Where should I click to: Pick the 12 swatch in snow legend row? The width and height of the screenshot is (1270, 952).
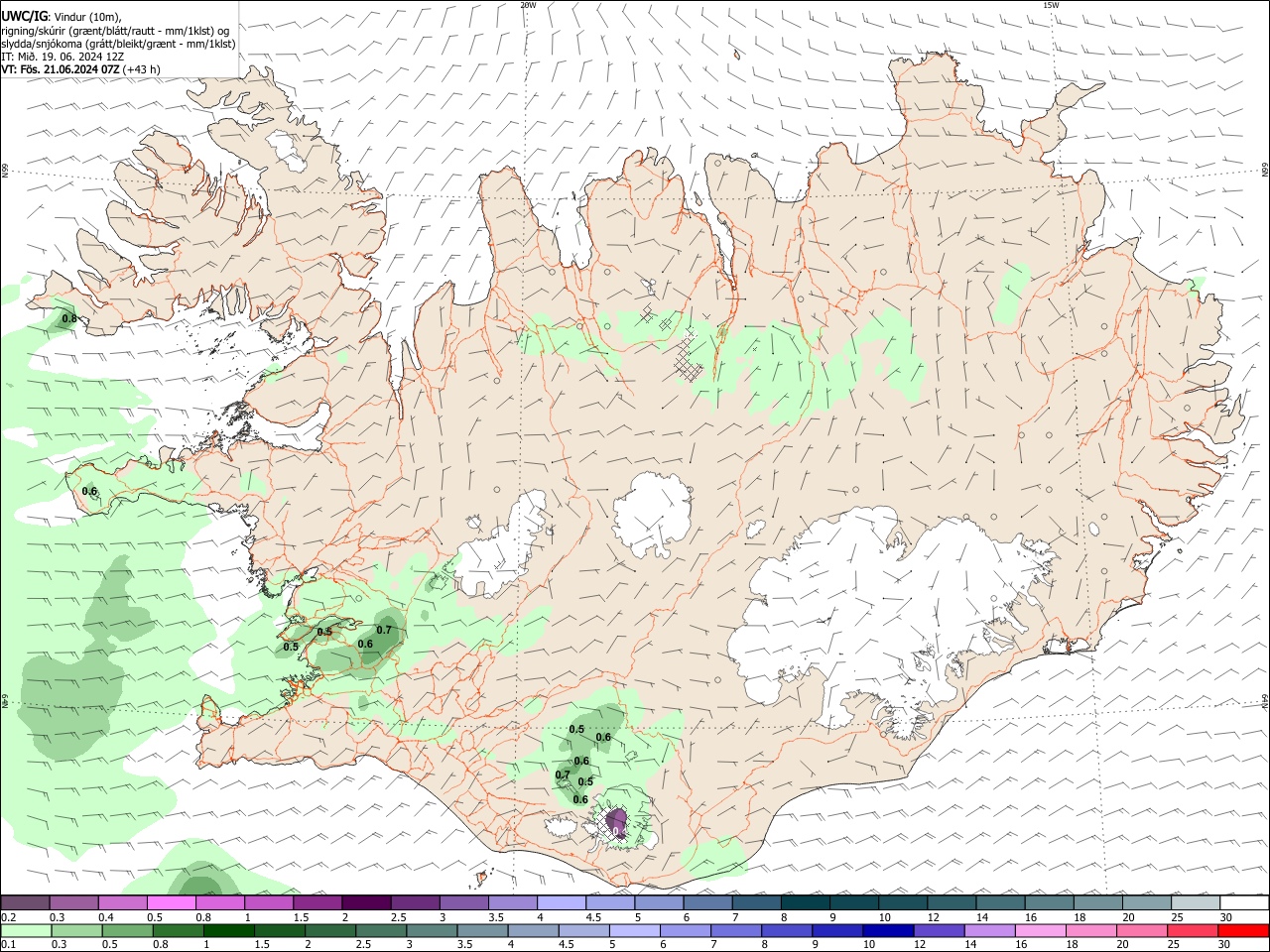point(952,902)
